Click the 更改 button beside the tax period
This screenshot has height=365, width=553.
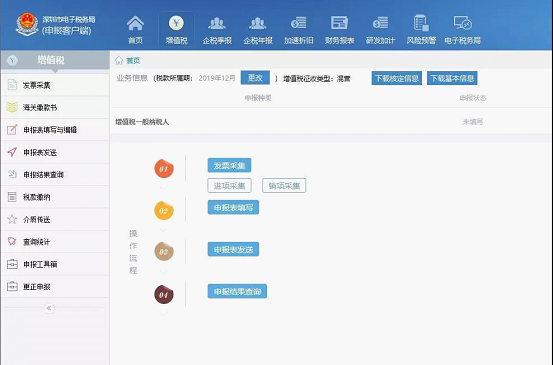255,78
